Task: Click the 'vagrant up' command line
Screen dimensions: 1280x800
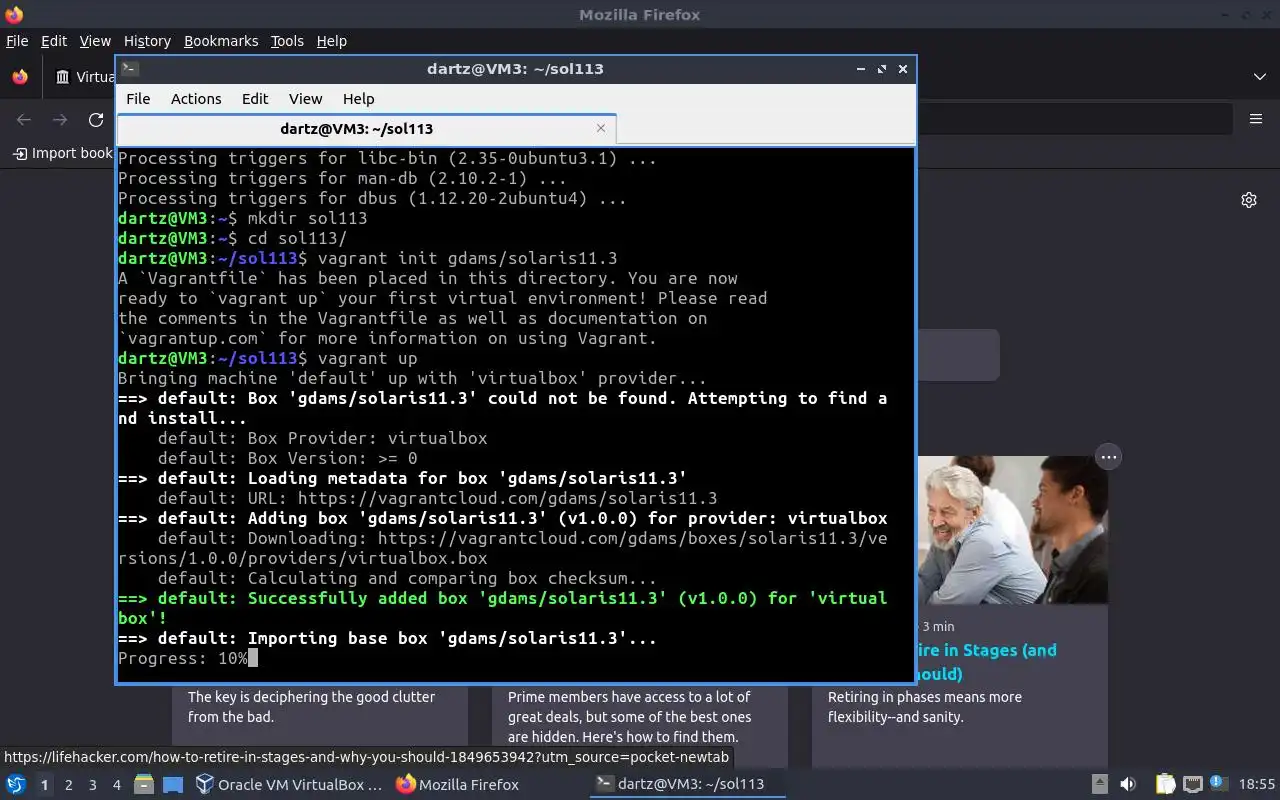Action: pyautogui.click(x=268, y=358)
